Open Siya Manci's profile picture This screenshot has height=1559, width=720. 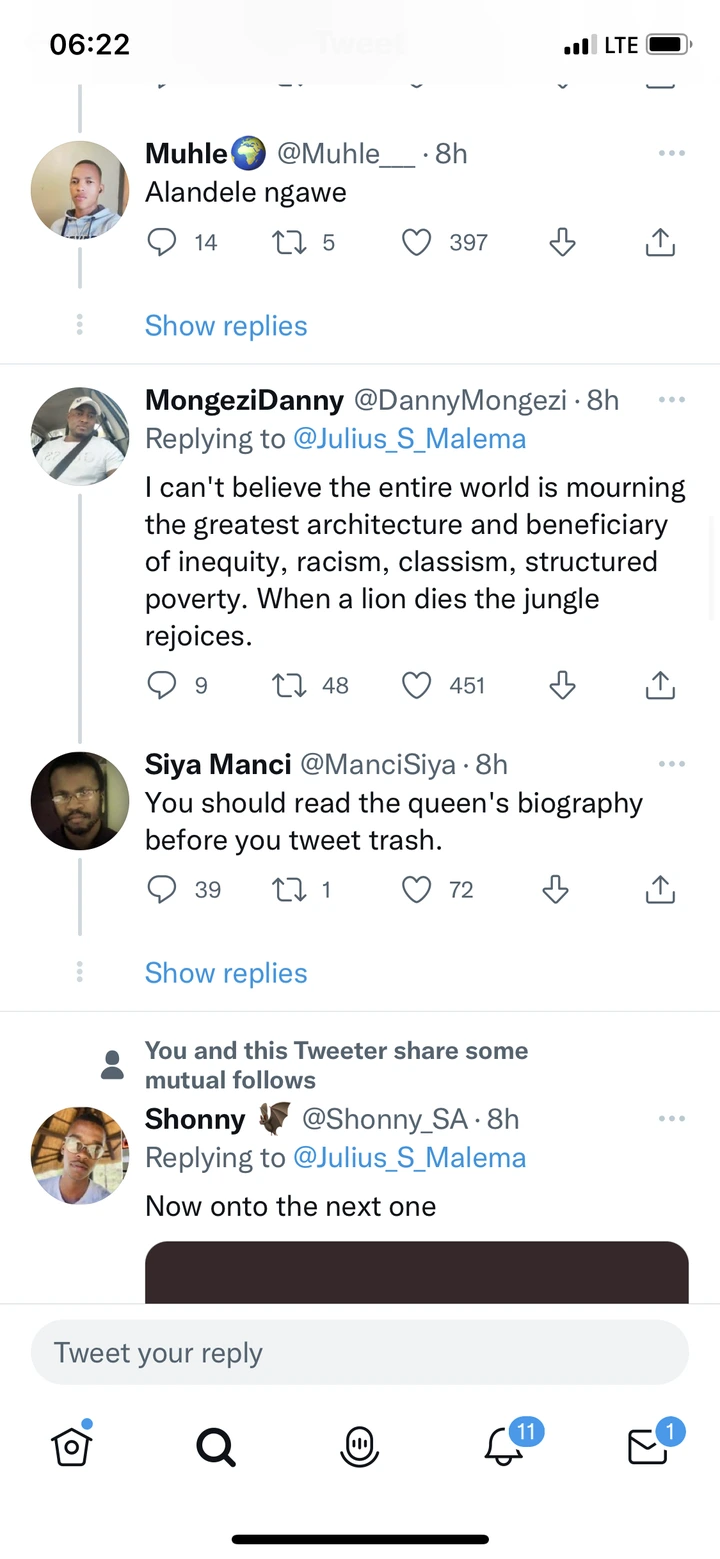click(80, 800)
